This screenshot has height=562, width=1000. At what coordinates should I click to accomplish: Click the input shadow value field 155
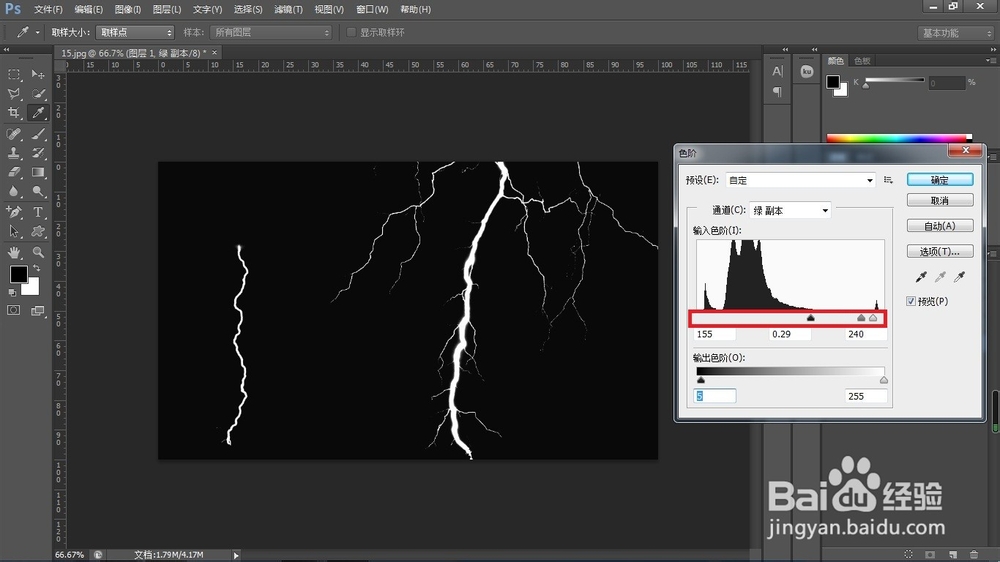click(x=714, y=334)
